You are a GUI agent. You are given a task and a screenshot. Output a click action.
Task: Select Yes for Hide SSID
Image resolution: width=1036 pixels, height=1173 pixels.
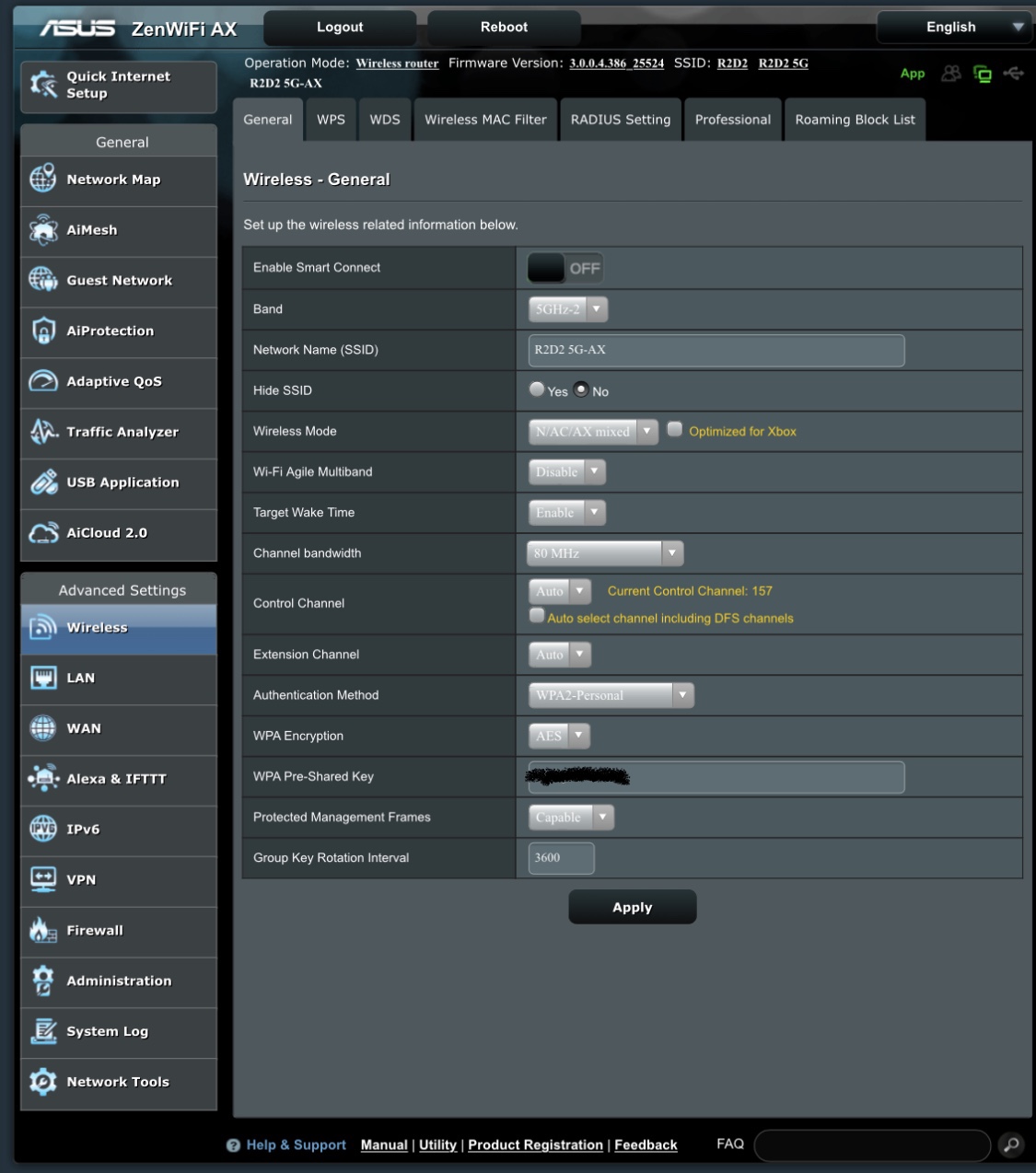pyautogui.click(x=537, y=389)
